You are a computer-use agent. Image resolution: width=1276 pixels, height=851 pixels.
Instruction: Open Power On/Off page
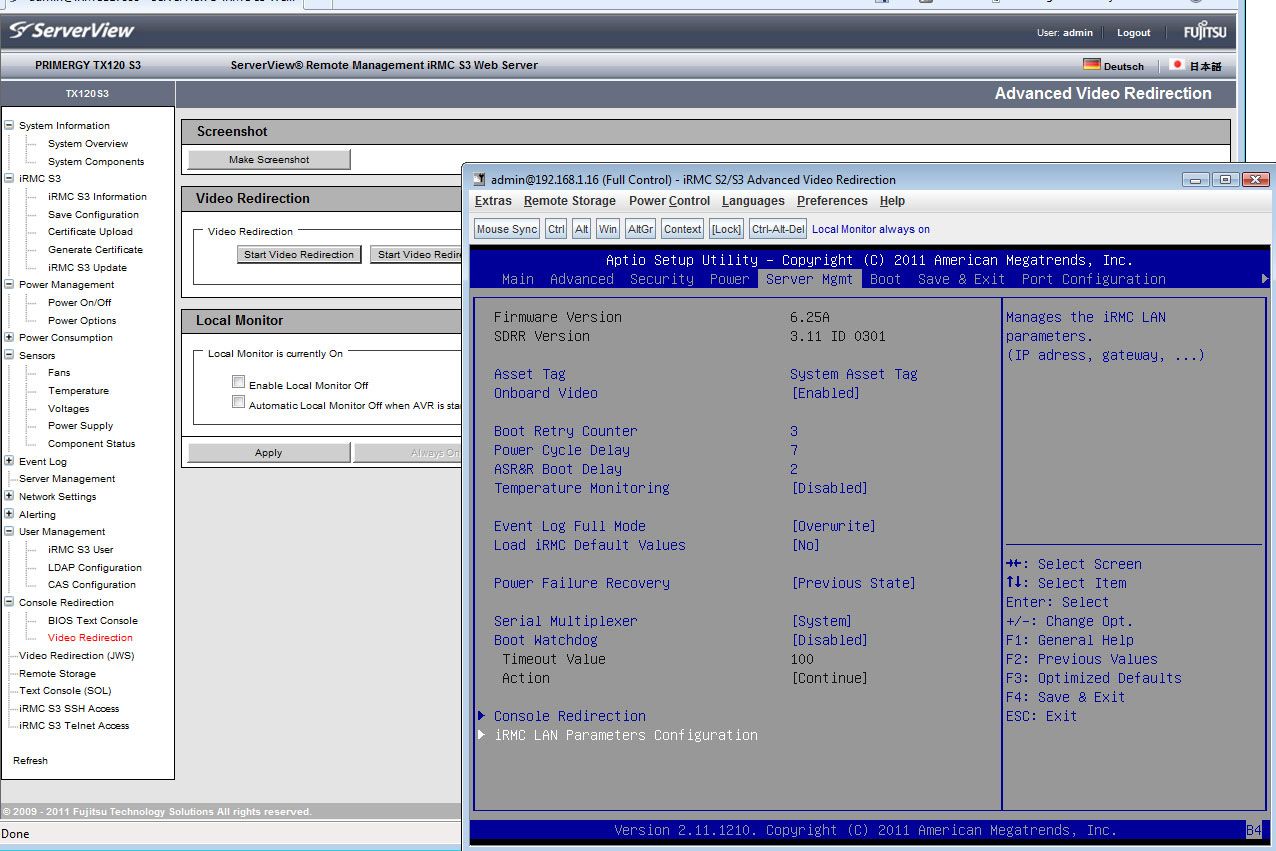coord(80,302)
